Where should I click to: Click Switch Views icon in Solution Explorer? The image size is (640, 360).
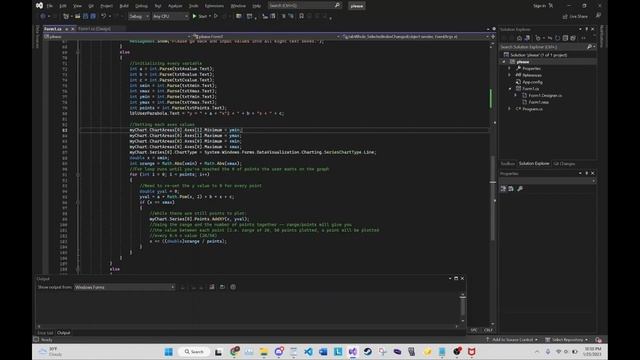[527, 38]
